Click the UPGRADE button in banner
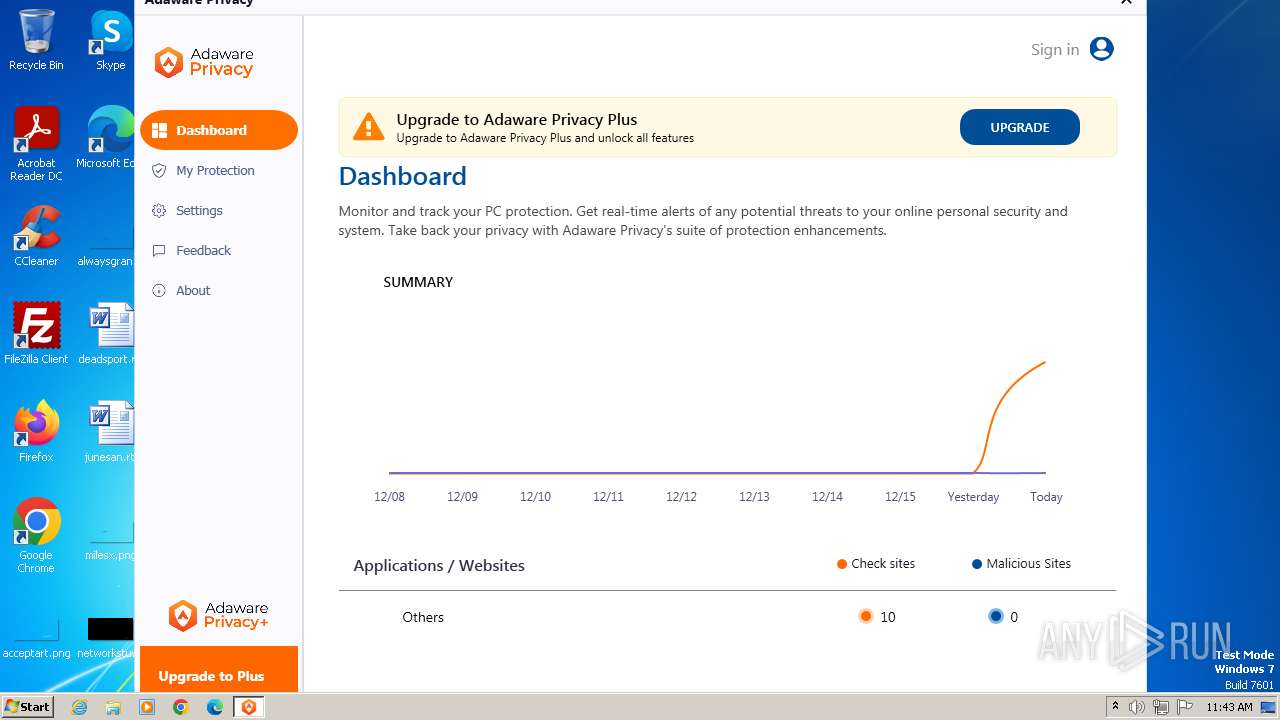The width and height of the screenshot is (1280, 720). 1020,127
